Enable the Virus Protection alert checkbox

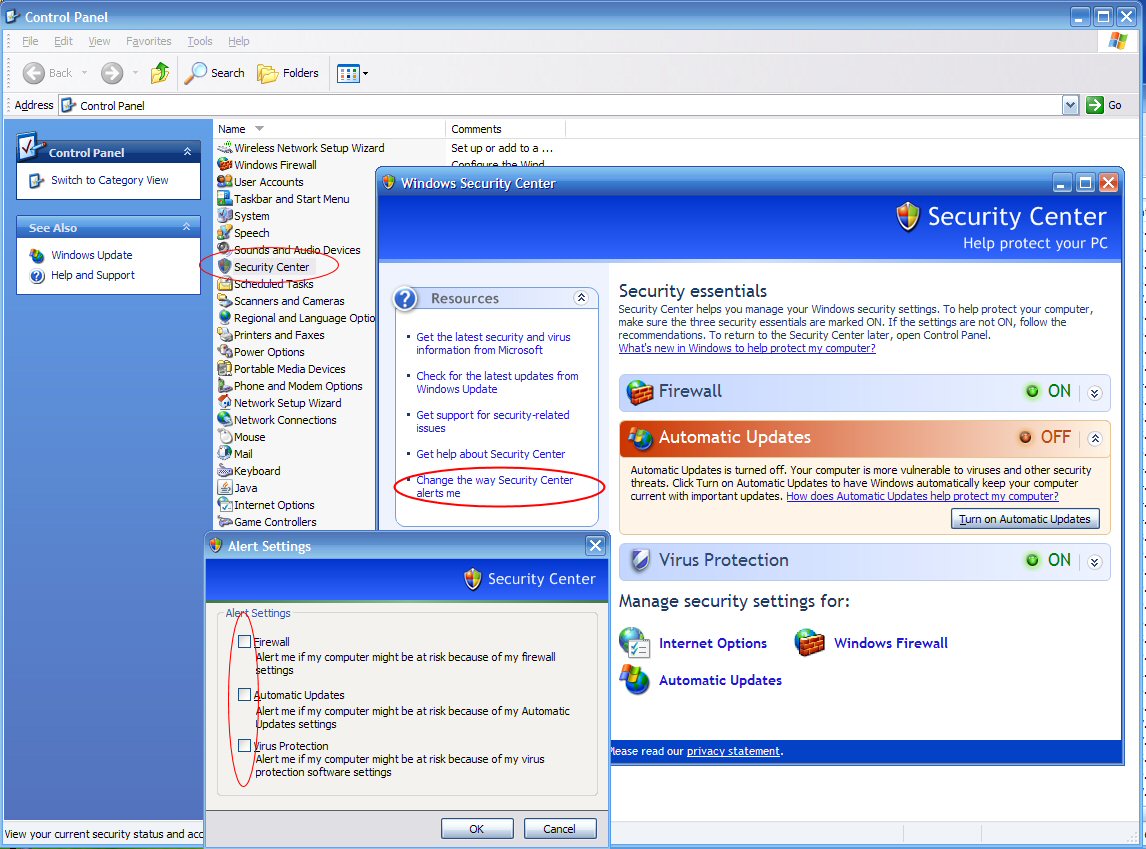coord(244,745)
